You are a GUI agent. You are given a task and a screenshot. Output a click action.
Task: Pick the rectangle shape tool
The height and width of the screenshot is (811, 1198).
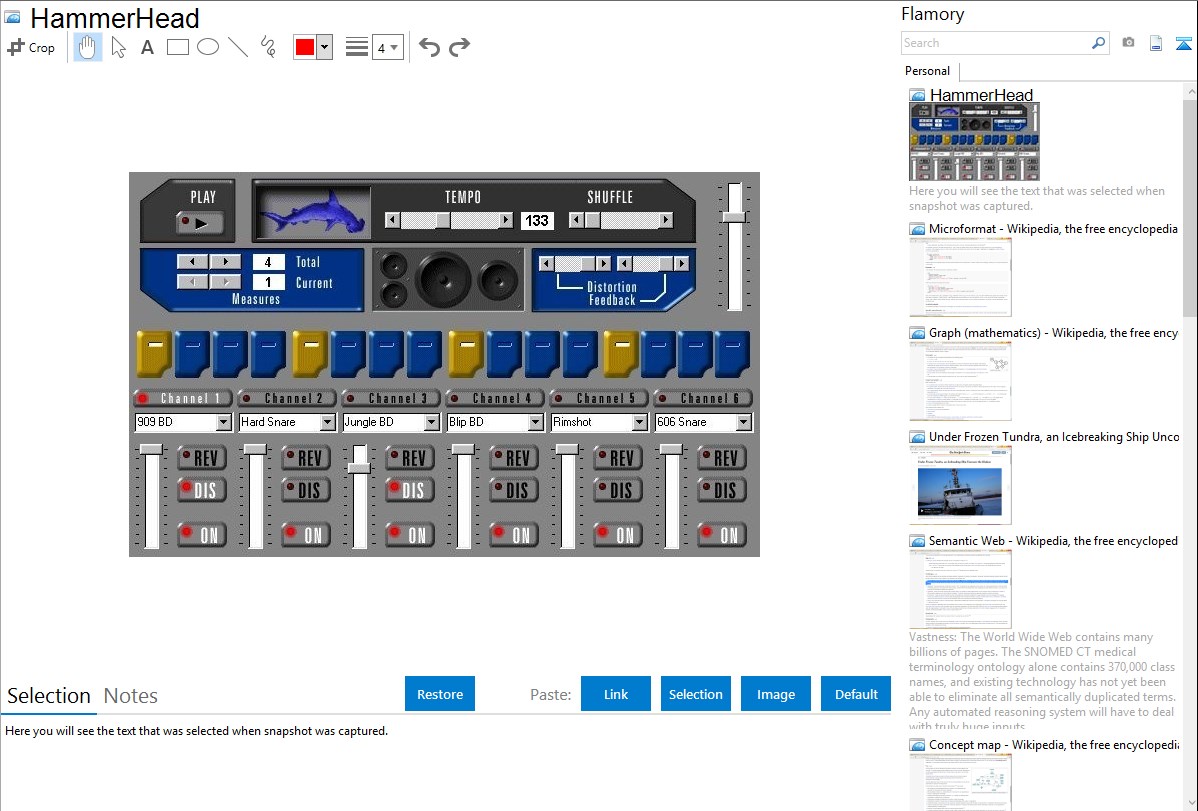[177, 47]
